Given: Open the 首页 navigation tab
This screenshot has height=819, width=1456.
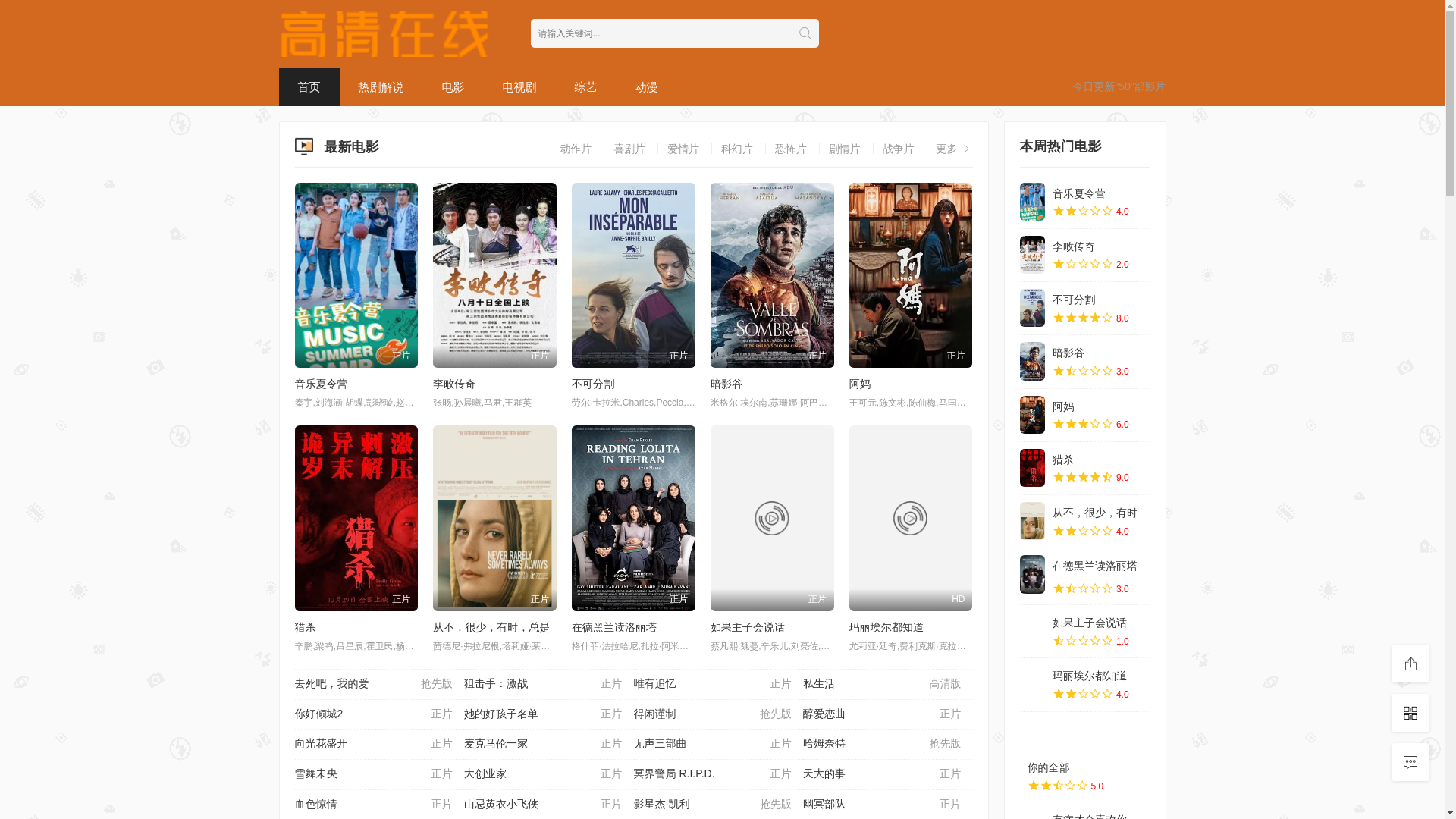Looking at the screenshot, I should (x=309, y=87).
